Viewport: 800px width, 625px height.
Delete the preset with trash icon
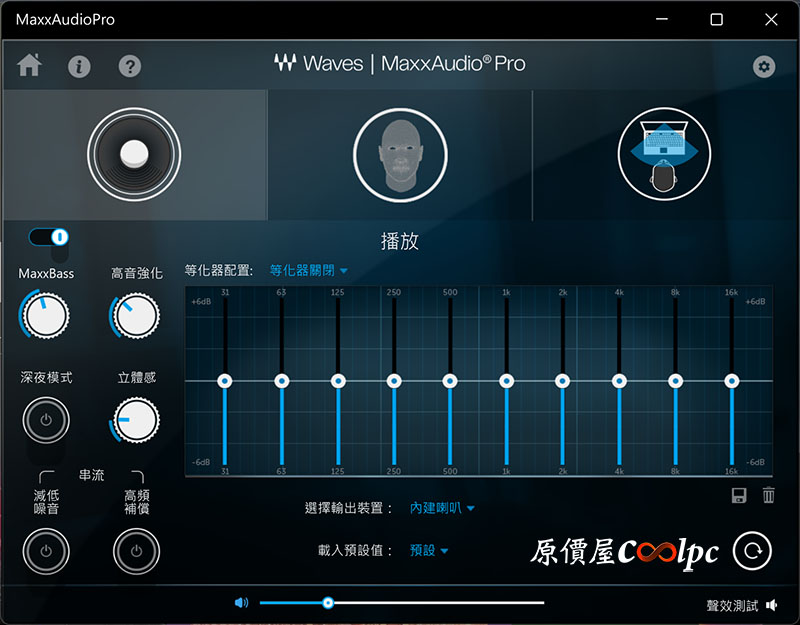tap(768, 495)
